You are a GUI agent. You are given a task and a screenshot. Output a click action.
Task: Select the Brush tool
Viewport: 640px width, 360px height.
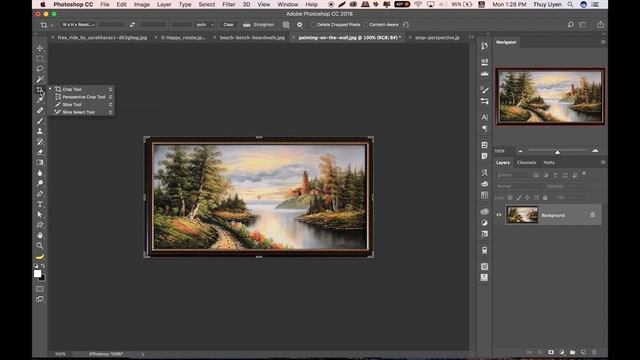(x=40, y=121)
